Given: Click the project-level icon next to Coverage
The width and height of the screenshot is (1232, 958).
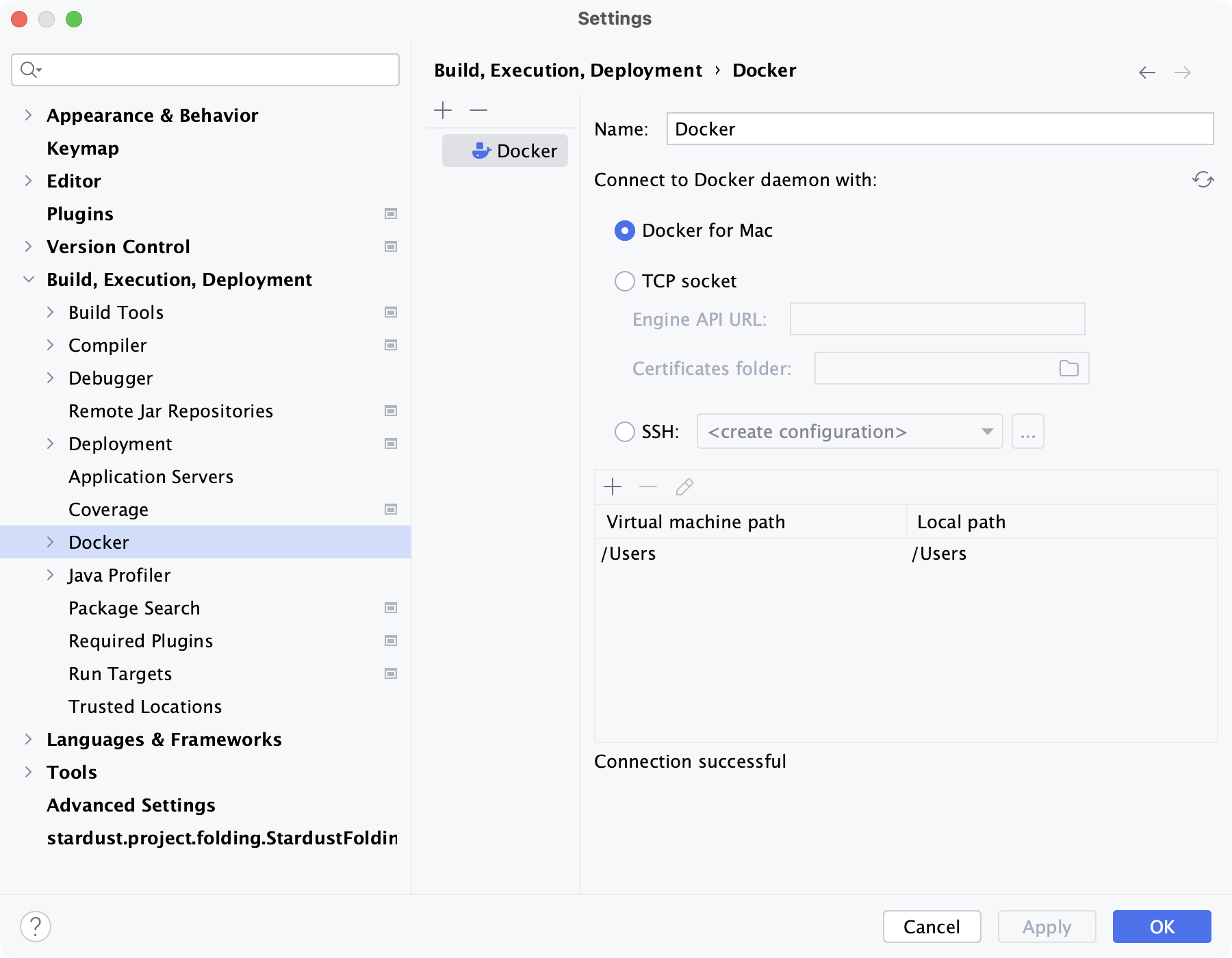Looking at the screenshot, I should pyautogui.click(x=391, y=509).
